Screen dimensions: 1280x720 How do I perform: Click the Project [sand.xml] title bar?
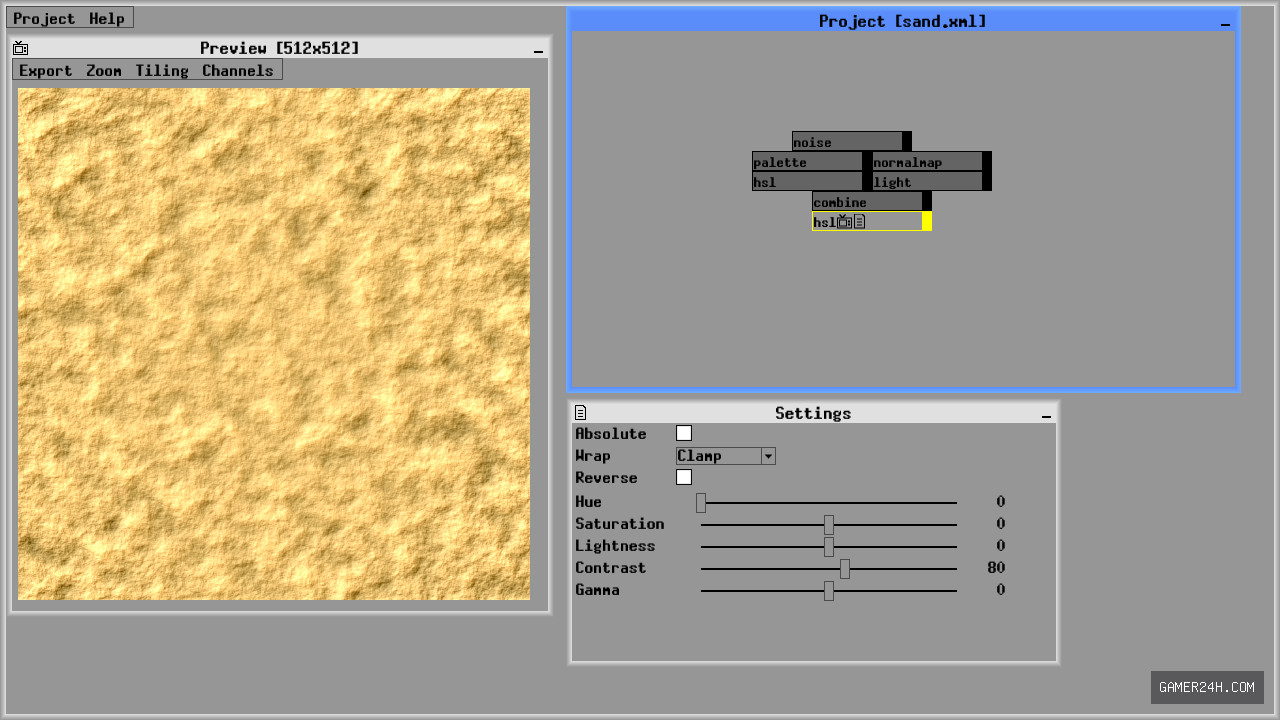click(903, 21)
